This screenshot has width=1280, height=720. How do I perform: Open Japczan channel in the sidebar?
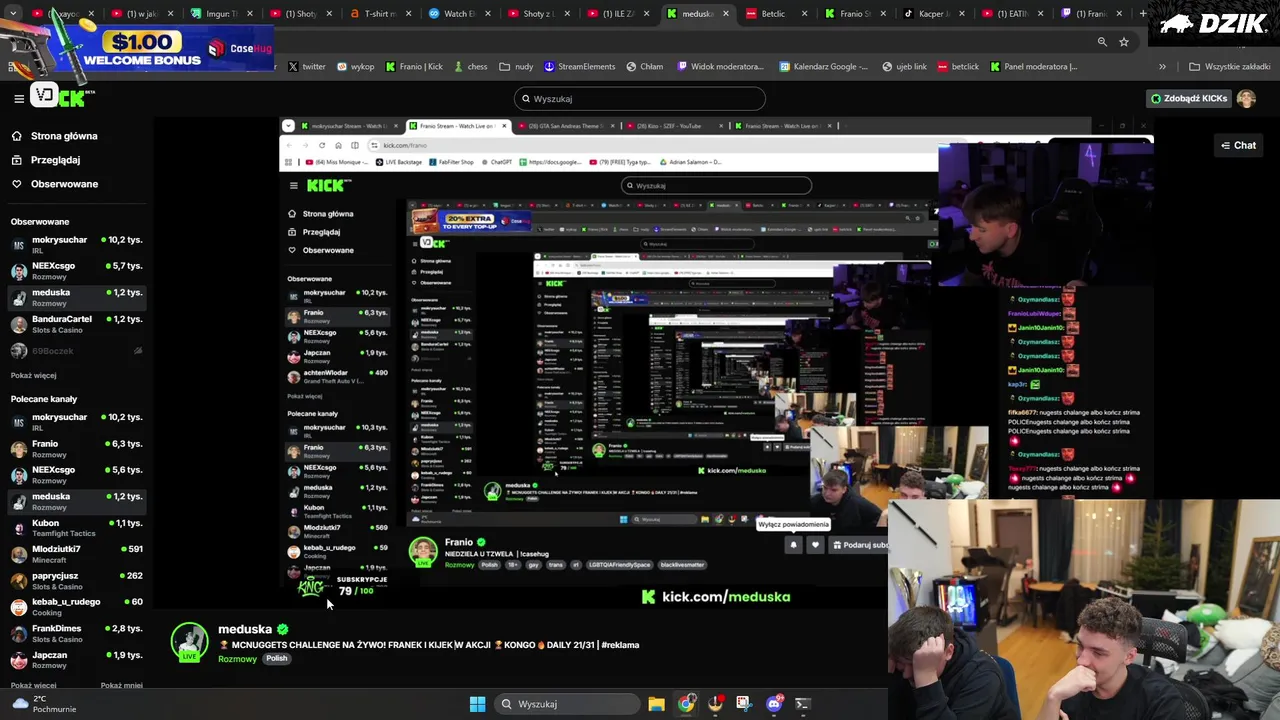click(x=77, y=660)
